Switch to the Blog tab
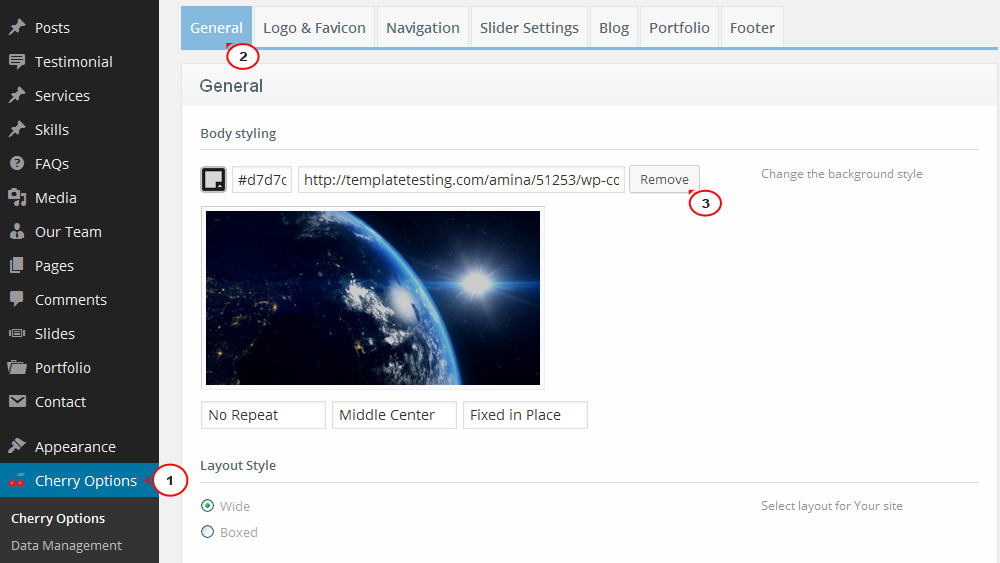This screenshot has width=1000, height=563. (x=614, y=27)
